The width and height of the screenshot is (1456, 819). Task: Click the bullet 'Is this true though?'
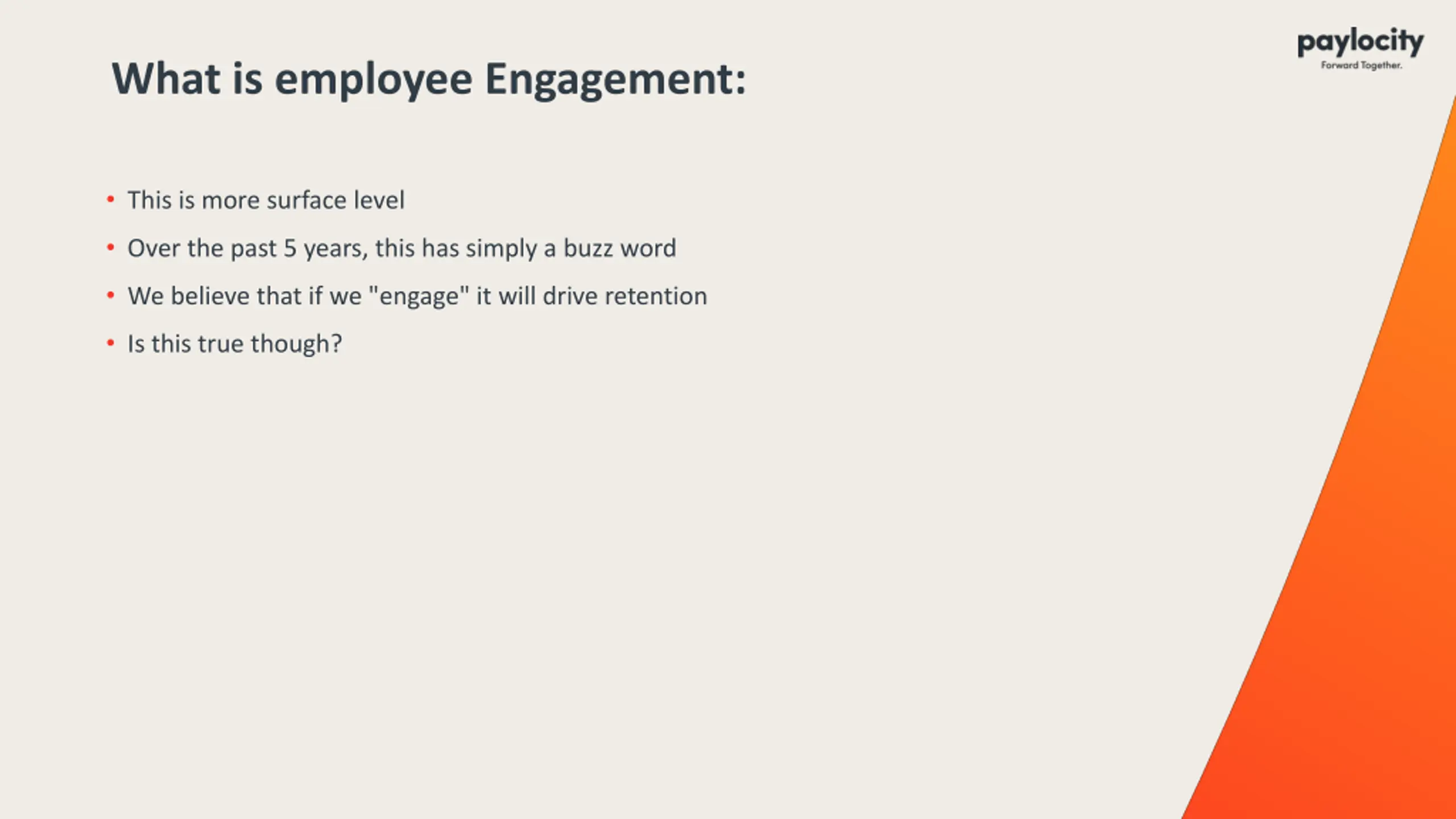pyautogui.click(x=235, y=344)
